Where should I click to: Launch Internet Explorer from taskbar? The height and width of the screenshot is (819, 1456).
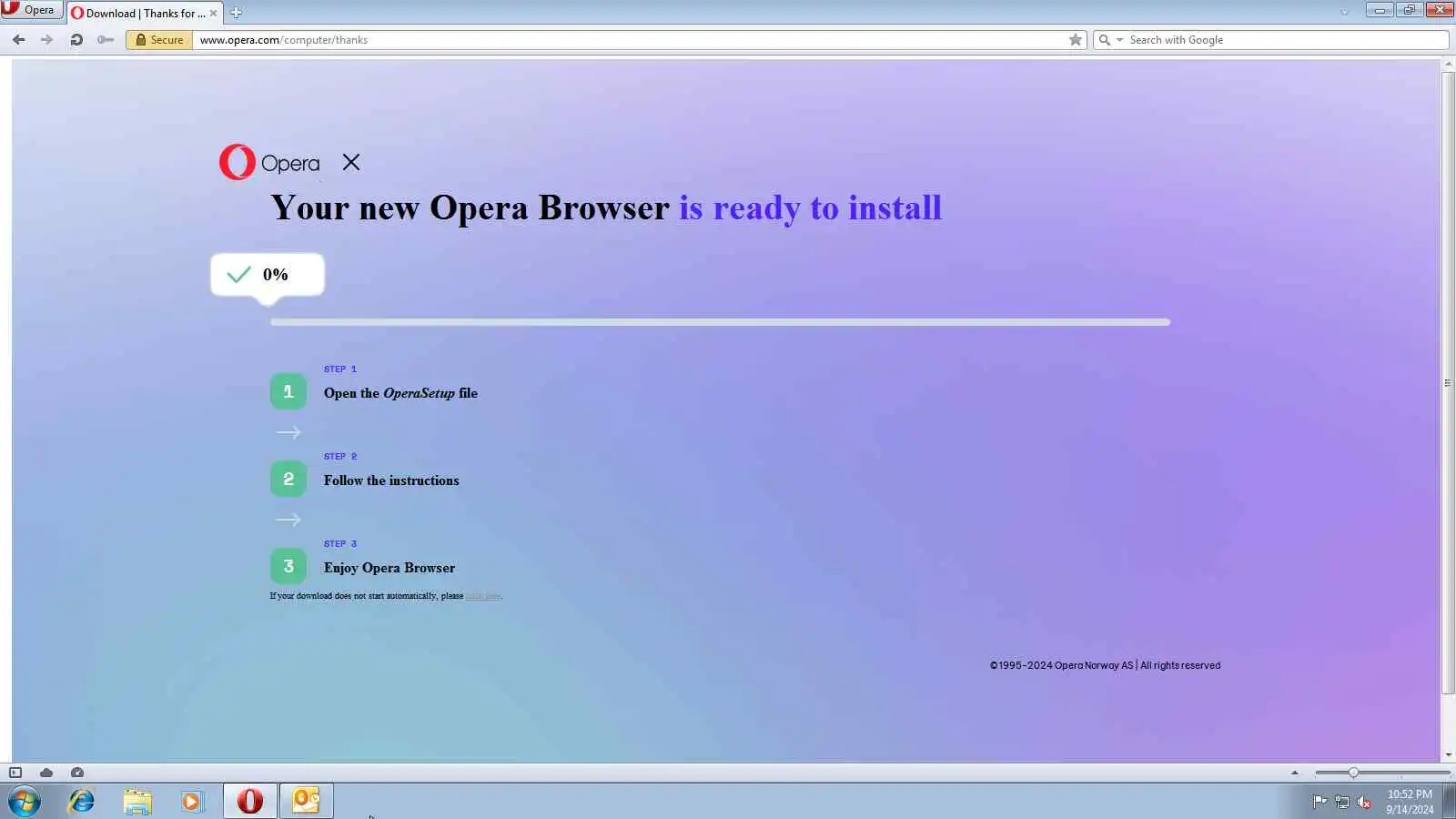[x=82, y=801]
